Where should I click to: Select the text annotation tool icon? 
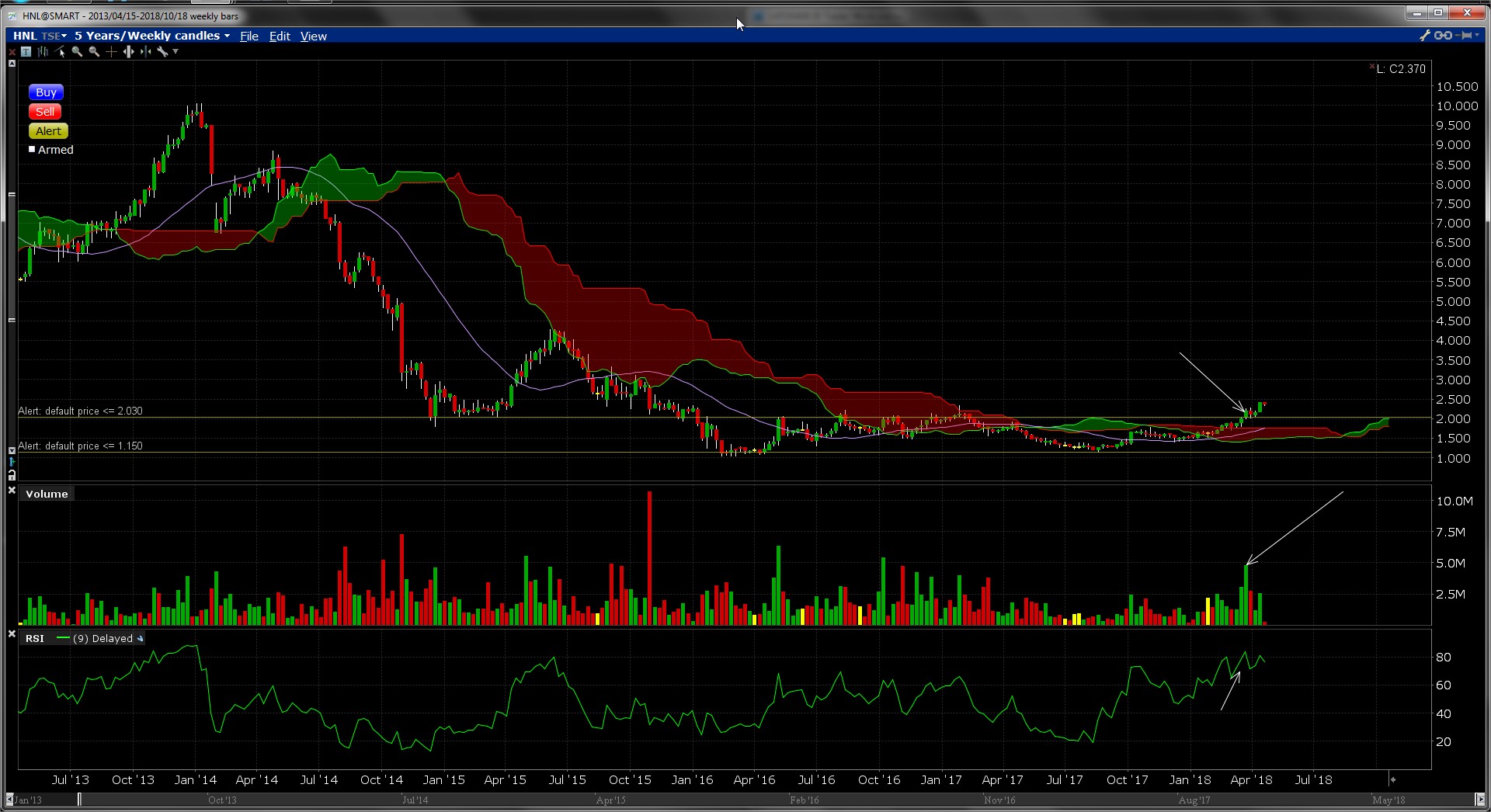point(26,52)
